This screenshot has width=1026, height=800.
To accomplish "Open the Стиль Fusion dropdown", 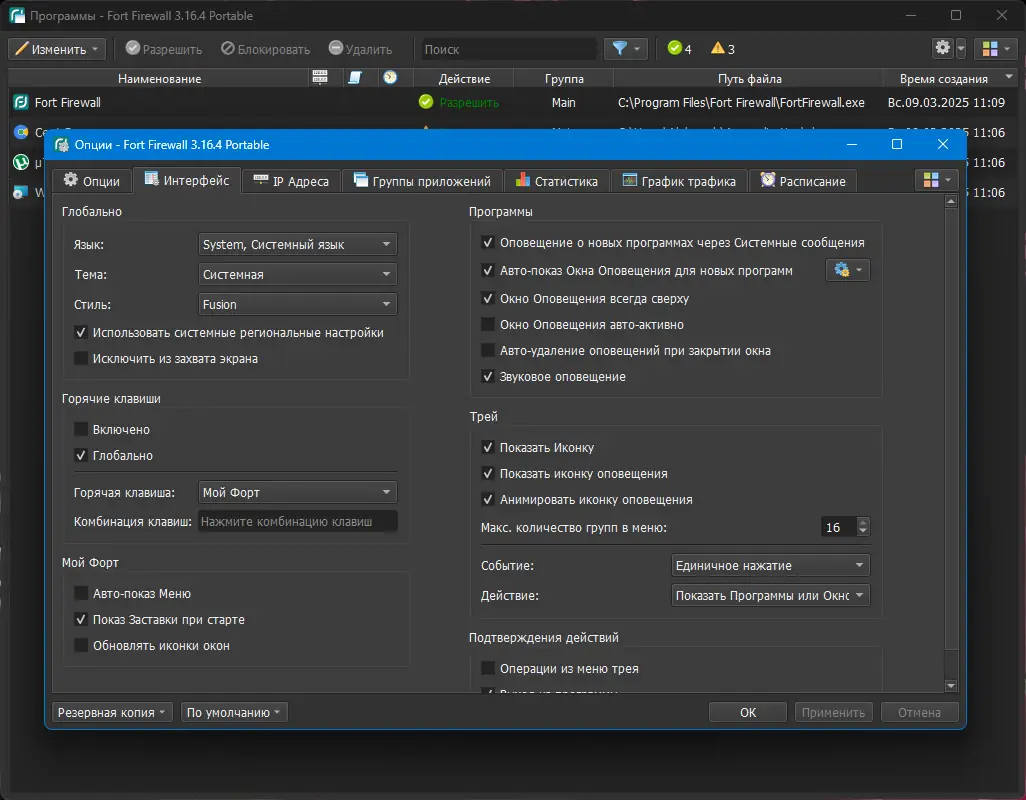I will coord(297,304).
